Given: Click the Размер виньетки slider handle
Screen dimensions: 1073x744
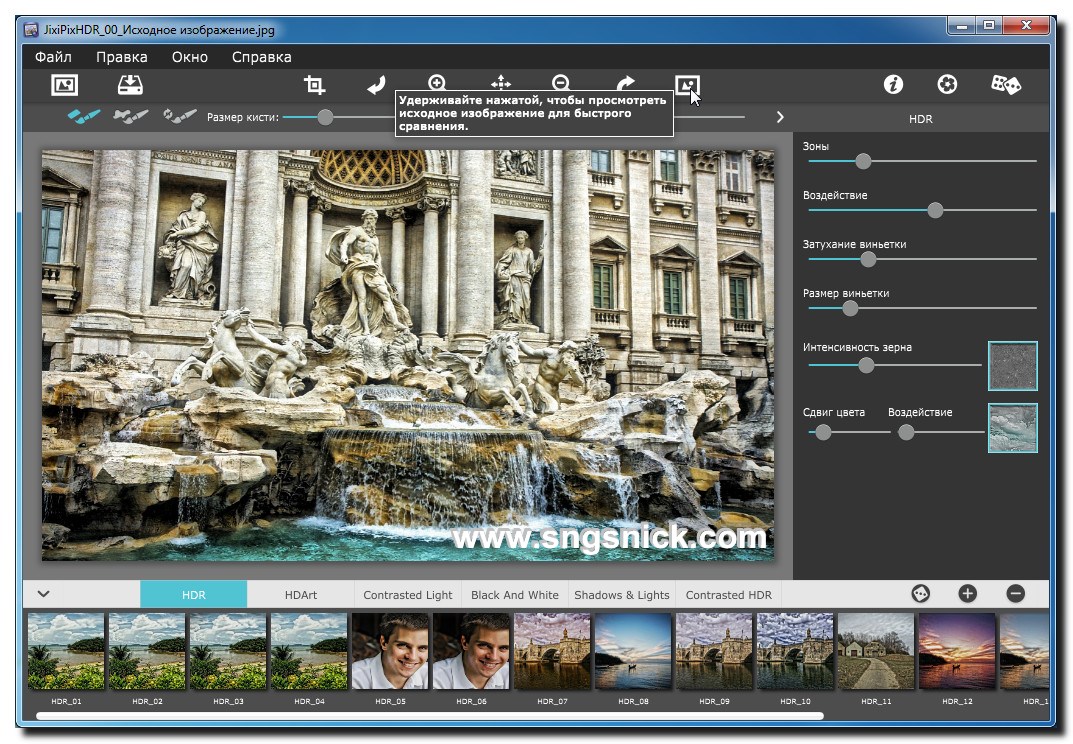Looking at the screenshot, I should click(850, 308).
